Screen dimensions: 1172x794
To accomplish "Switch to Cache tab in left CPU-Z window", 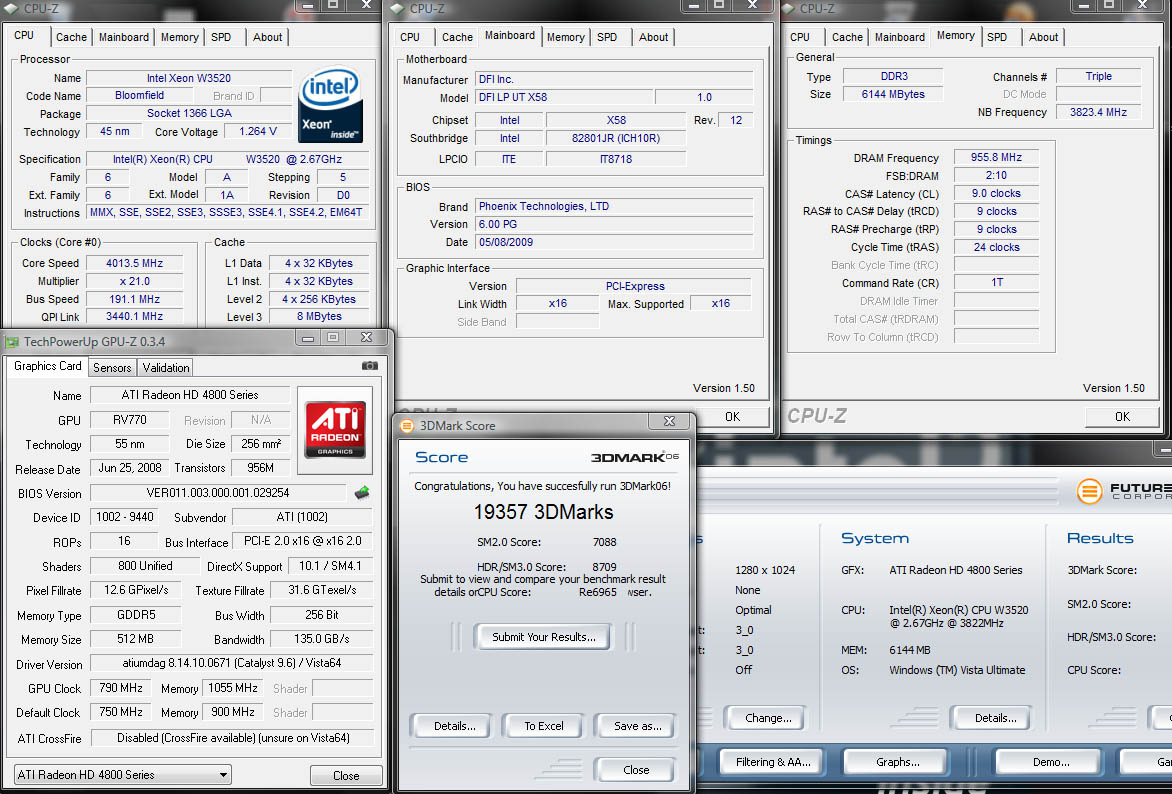I will coord(71,37).
